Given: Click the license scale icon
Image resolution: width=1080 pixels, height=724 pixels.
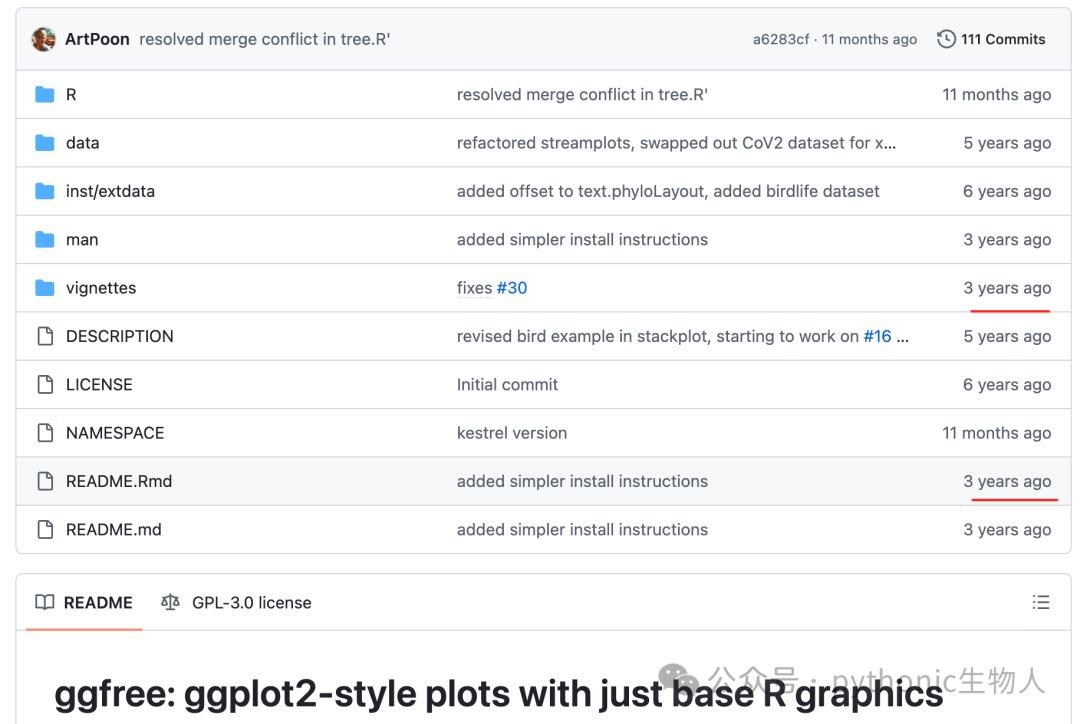Looking at the screenshot, I should [170, 603].
